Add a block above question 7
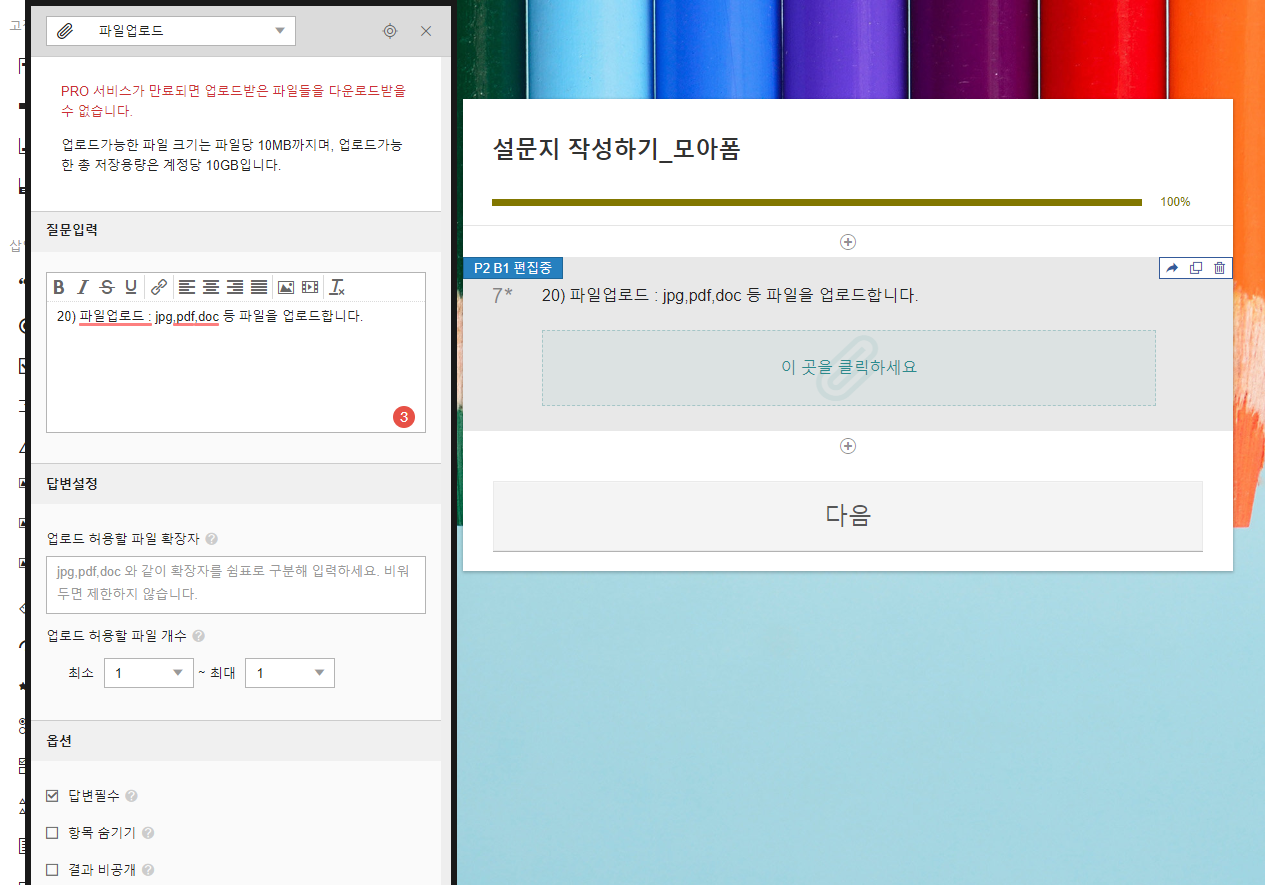The height and width of the screenshot is (885, 1265). (848, 242)
